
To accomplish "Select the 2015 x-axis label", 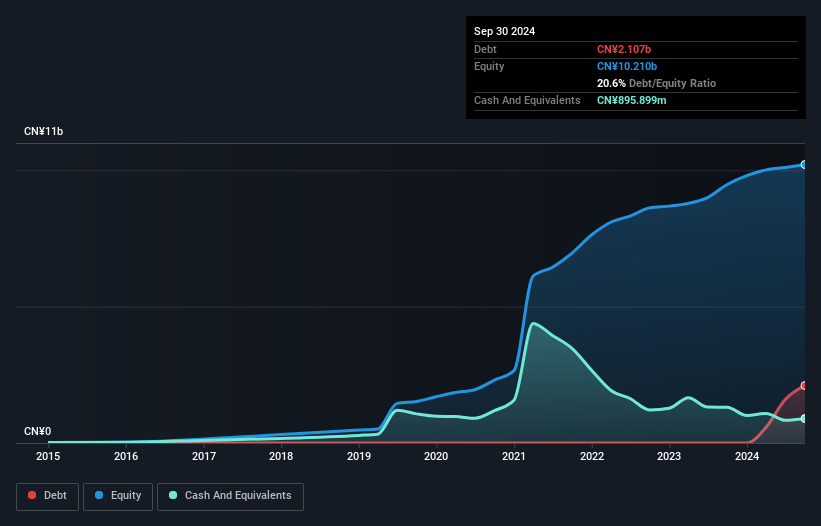I will click(x=48, y=456).
